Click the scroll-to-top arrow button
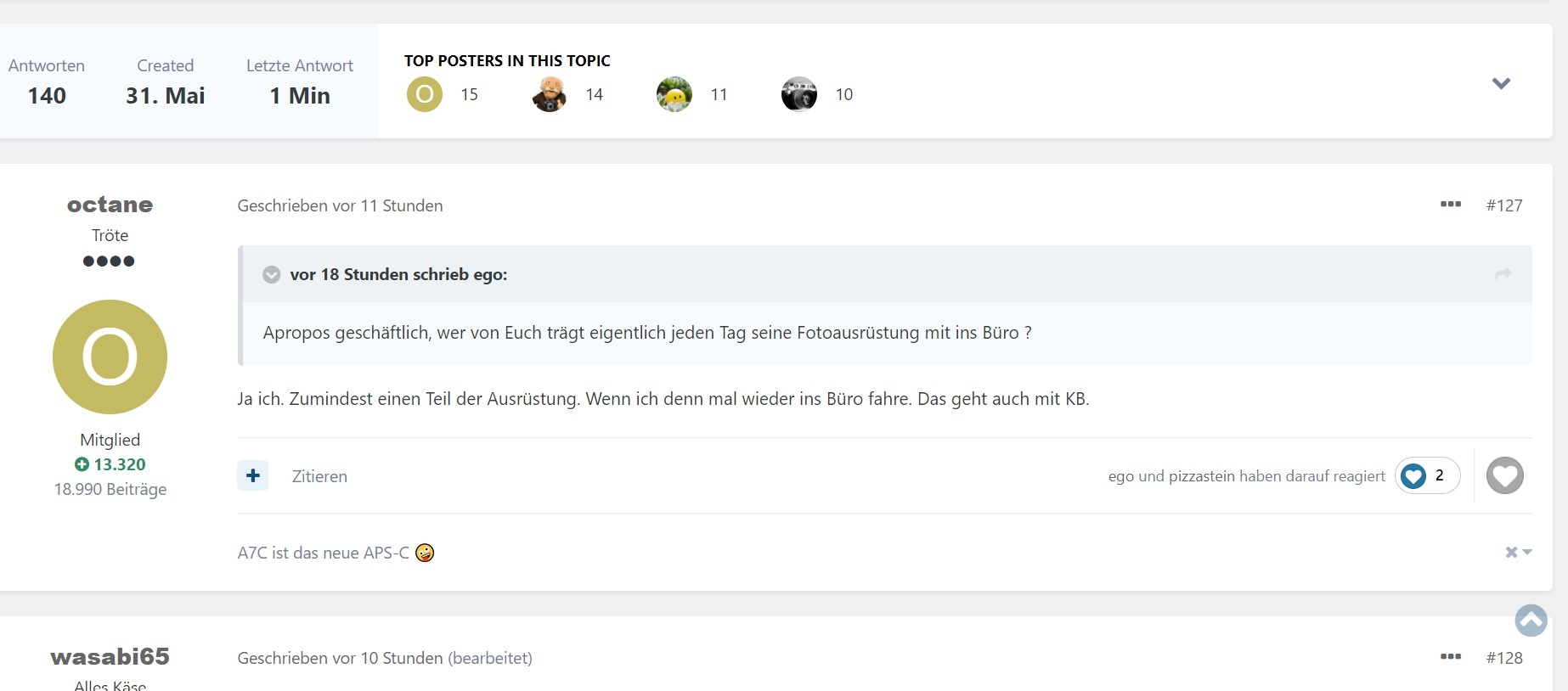The height and width of the screenshot is (691, 1568). tap(1531, 621)
